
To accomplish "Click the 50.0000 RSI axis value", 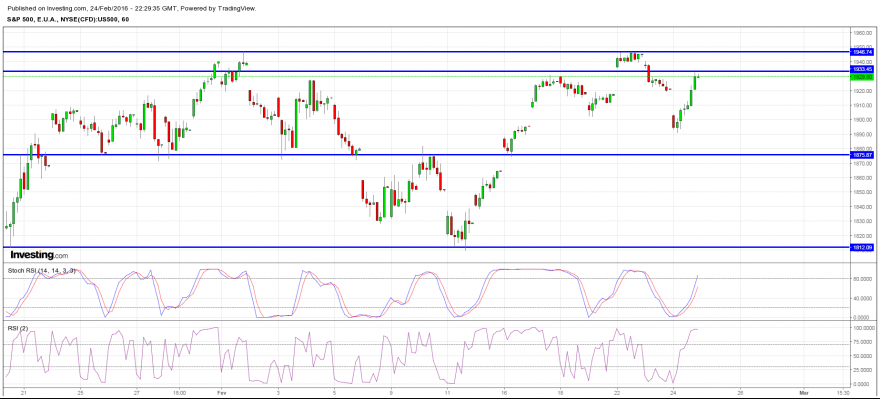I will pos(863,356).
